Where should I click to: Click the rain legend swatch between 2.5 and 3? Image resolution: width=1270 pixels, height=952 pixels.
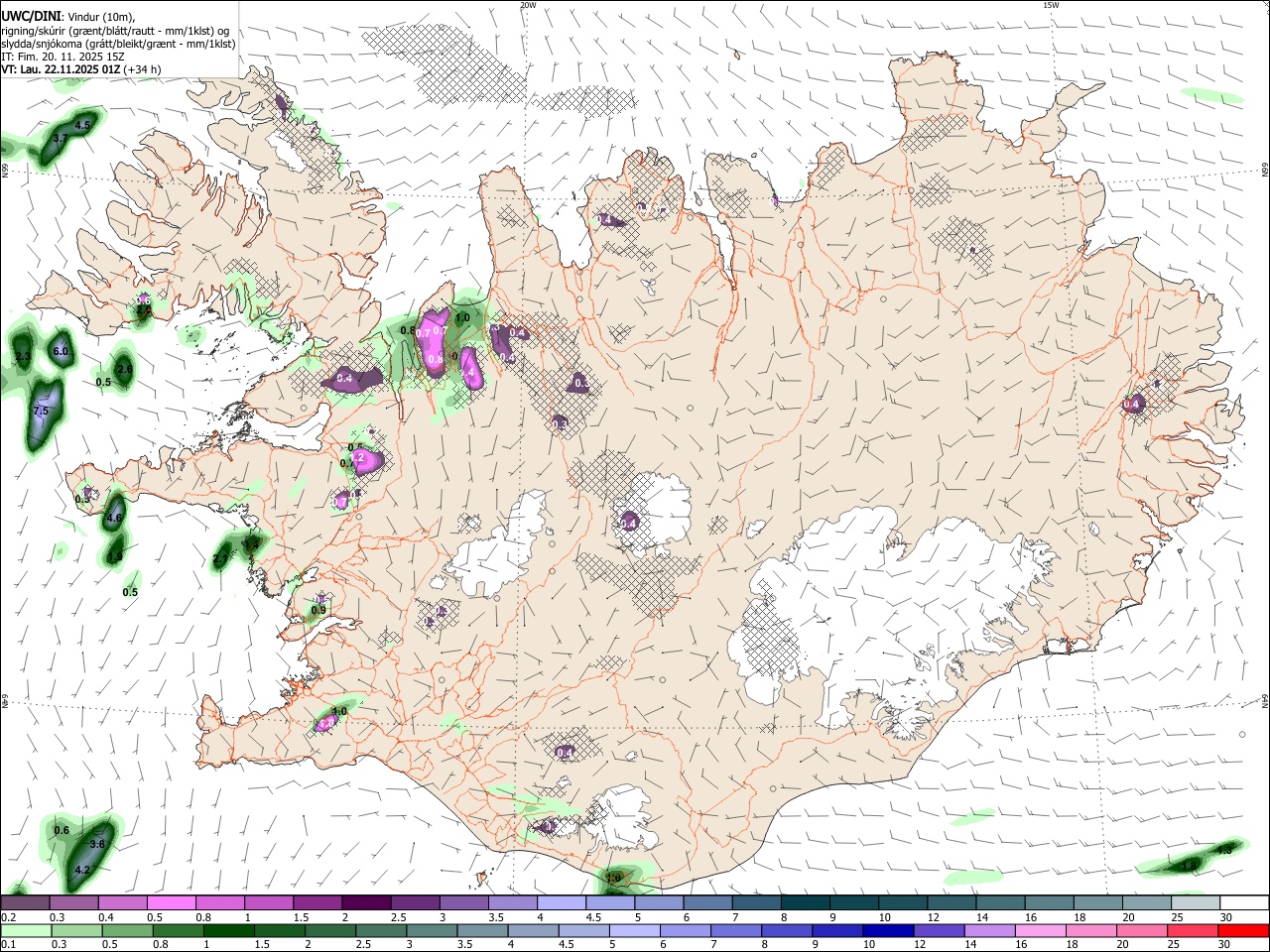pos(380,931)
